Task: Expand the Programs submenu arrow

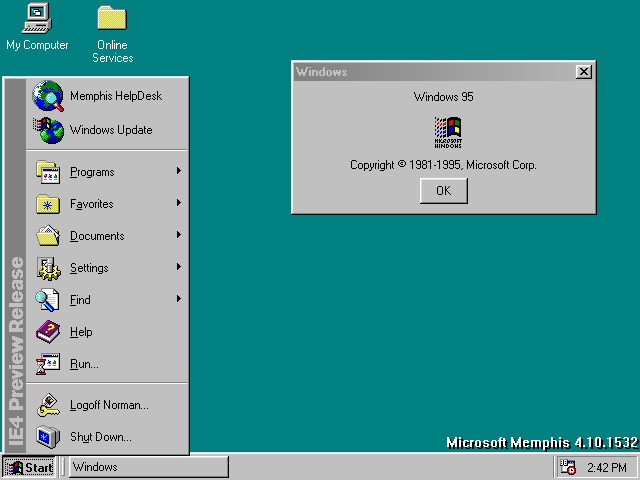Action: pyautogui.click(x=179, y=172)
